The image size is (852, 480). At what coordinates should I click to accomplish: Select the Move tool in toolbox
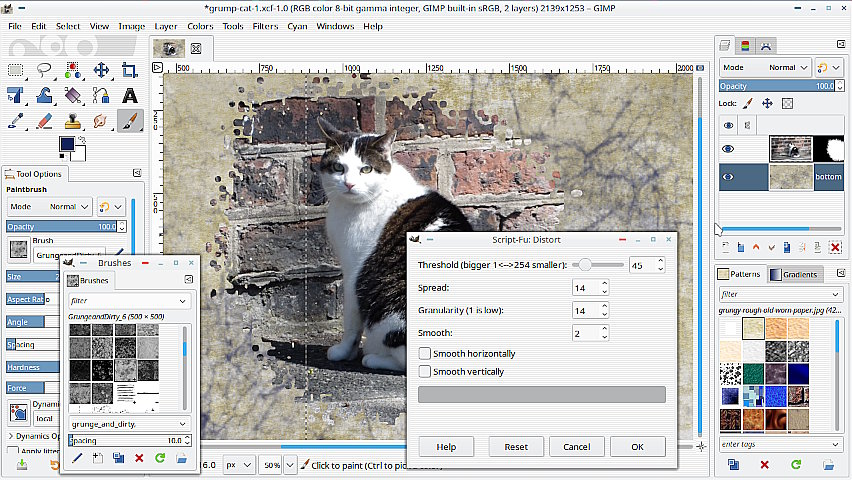click(x=101, y=70)
